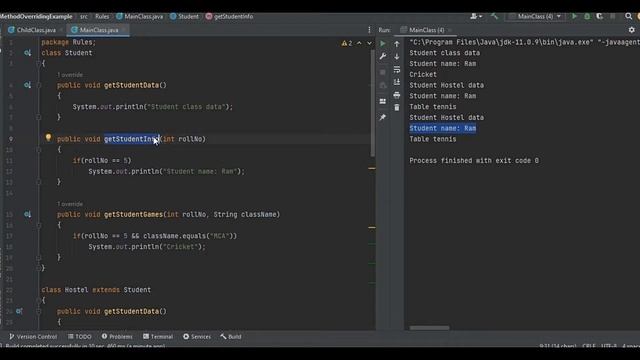Screen dimensions: 640x360
Task: Click '1 override' hint above getStudentData
Action: pos(70,75)
